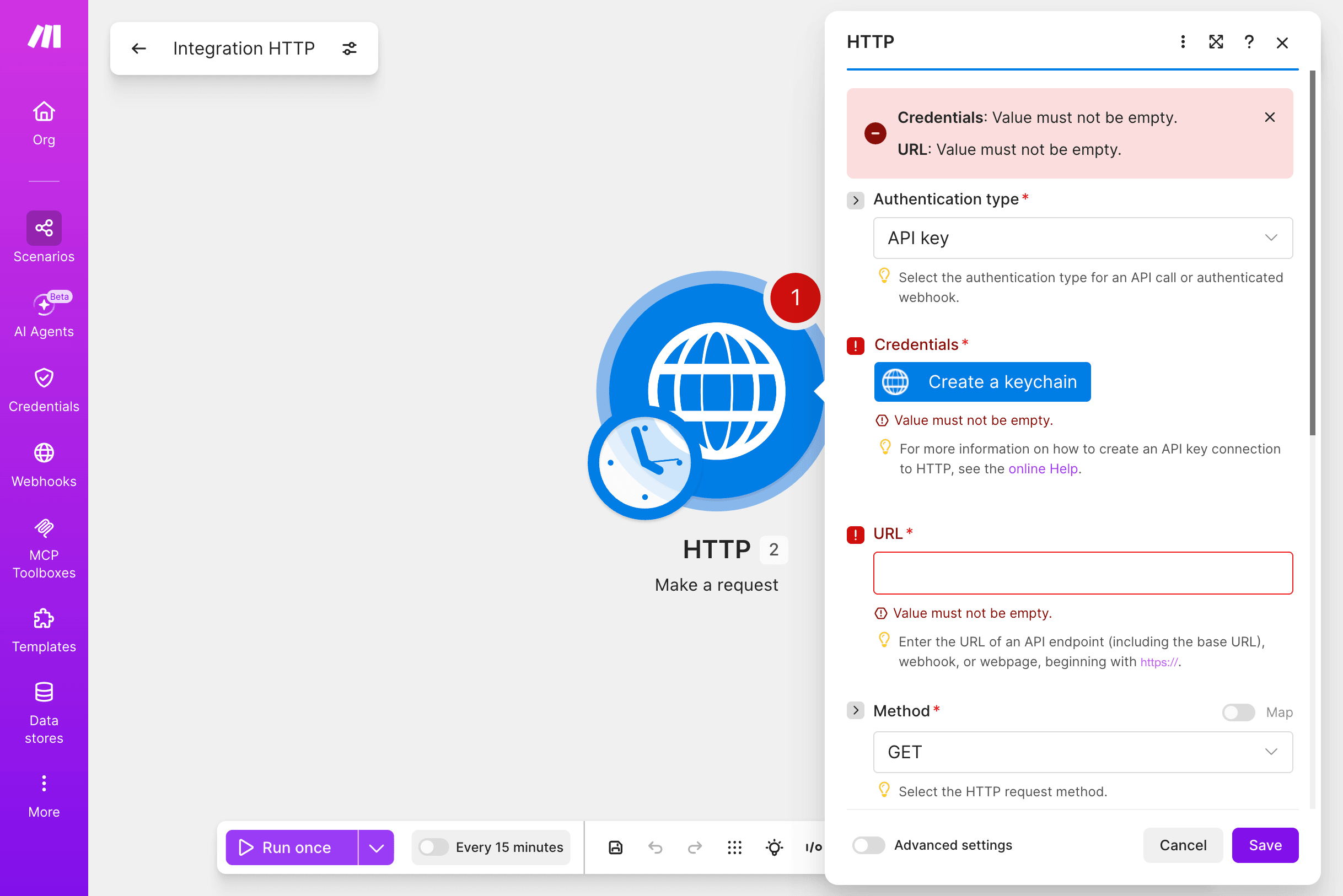Expand the HTTP panel to fullscreen

(1216, 42)
